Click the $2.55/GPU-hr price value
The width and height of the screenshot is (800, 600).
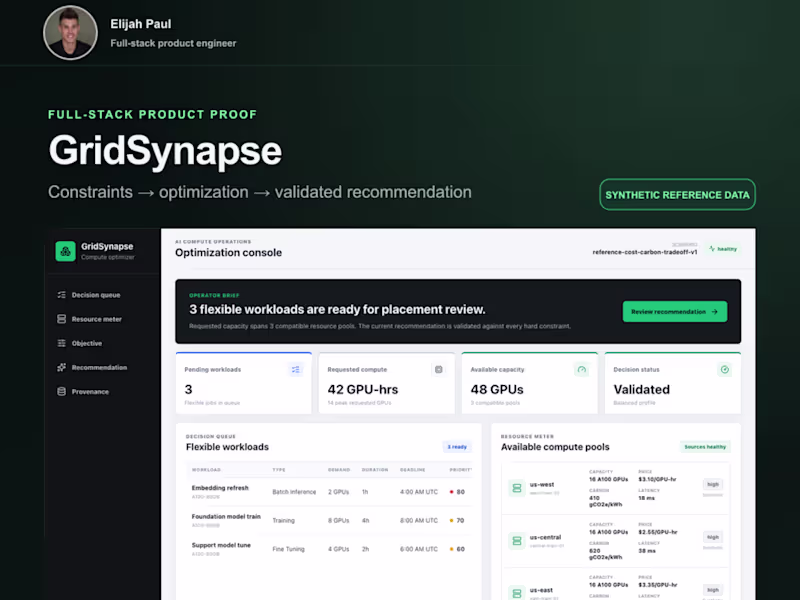click(658, 532)
